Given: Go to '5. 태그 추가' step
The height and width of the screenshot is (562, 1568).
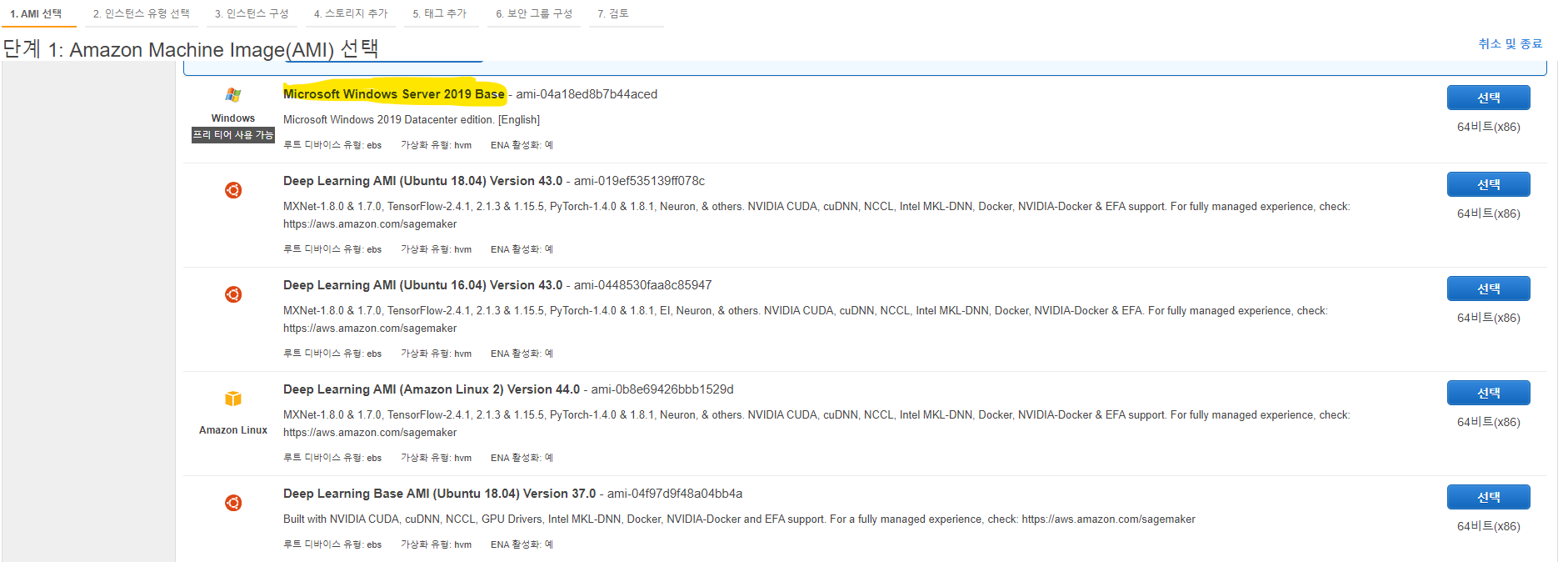Looking at the screenshot, I should [440, 14].
